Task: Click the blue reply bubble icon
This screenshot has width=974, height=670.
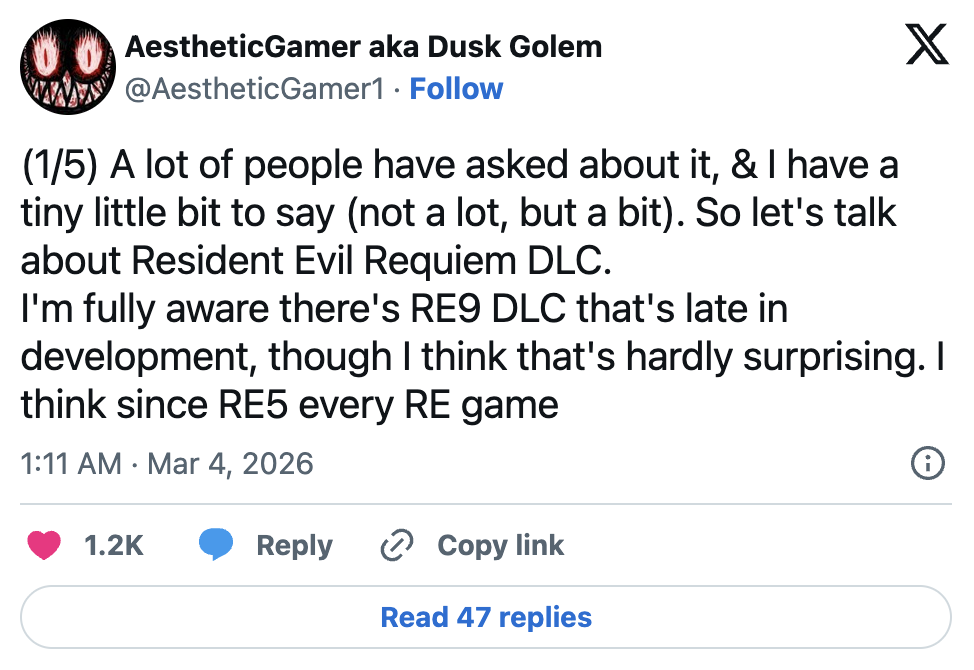Action: coord(216,545)
